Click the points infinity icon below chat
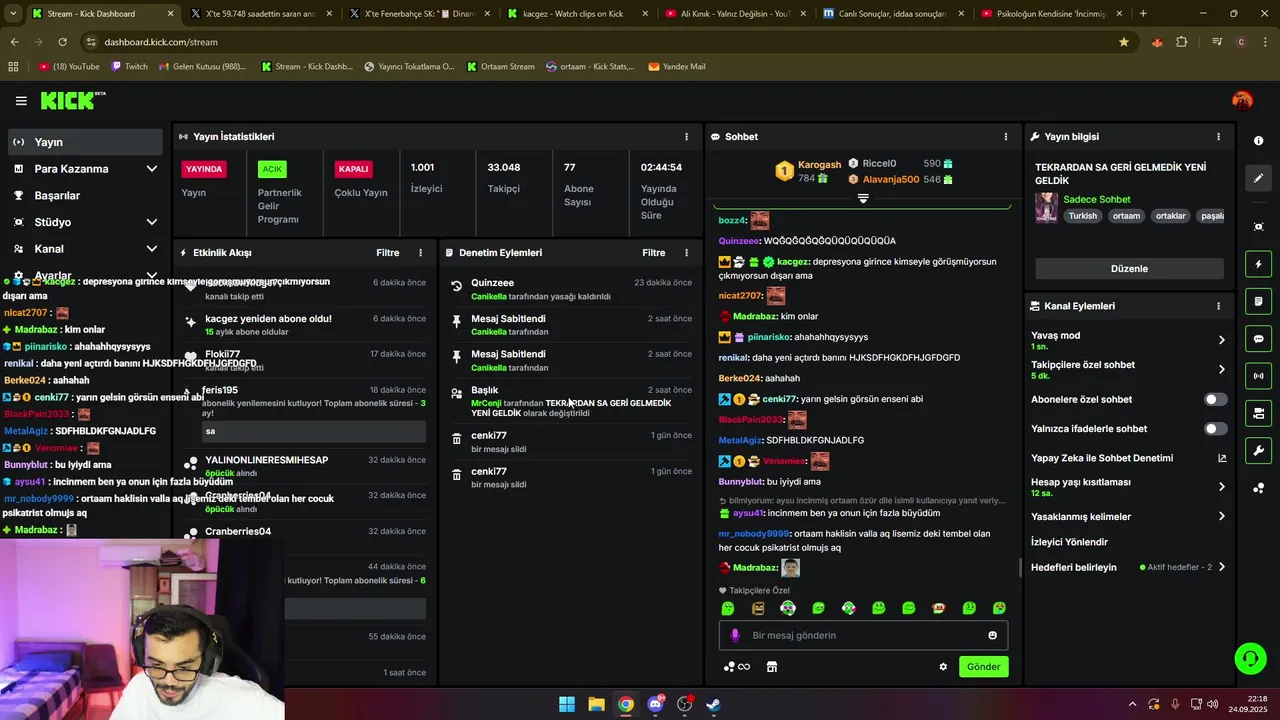The height and width of the screenshot is (720, 1280). [737, 667]
